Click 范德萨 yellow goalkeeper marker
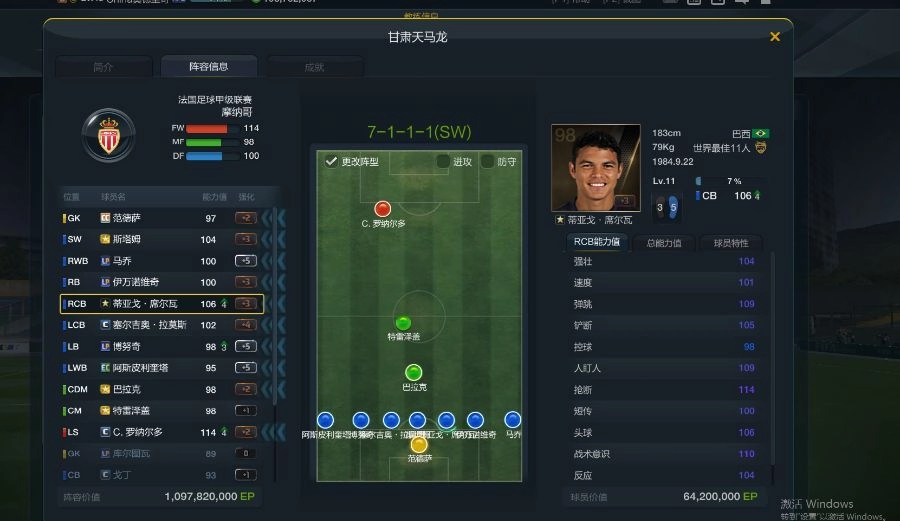 (x=419, y=445)
